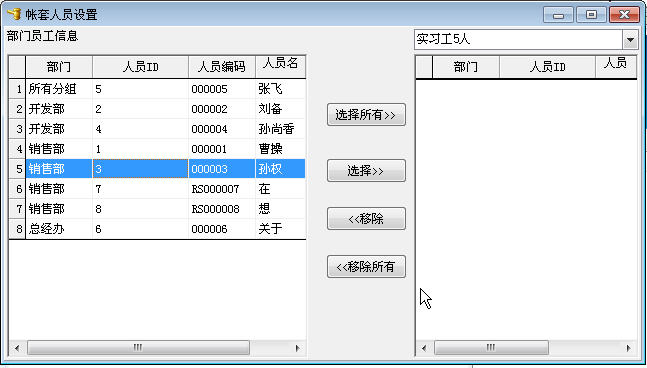Select row number 1 header
Image resolution: width=647 pixels, height=368 pixels.
(17, 89)
